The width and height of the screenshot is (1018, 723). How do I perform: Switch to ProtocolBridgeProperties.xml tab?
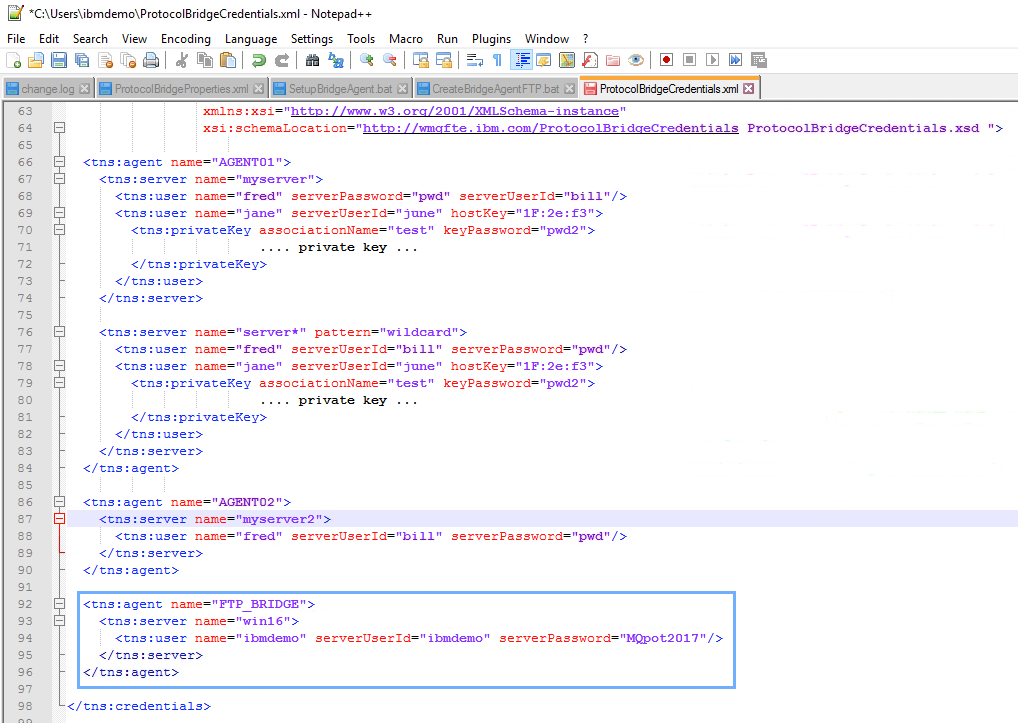tap(181, 88)
